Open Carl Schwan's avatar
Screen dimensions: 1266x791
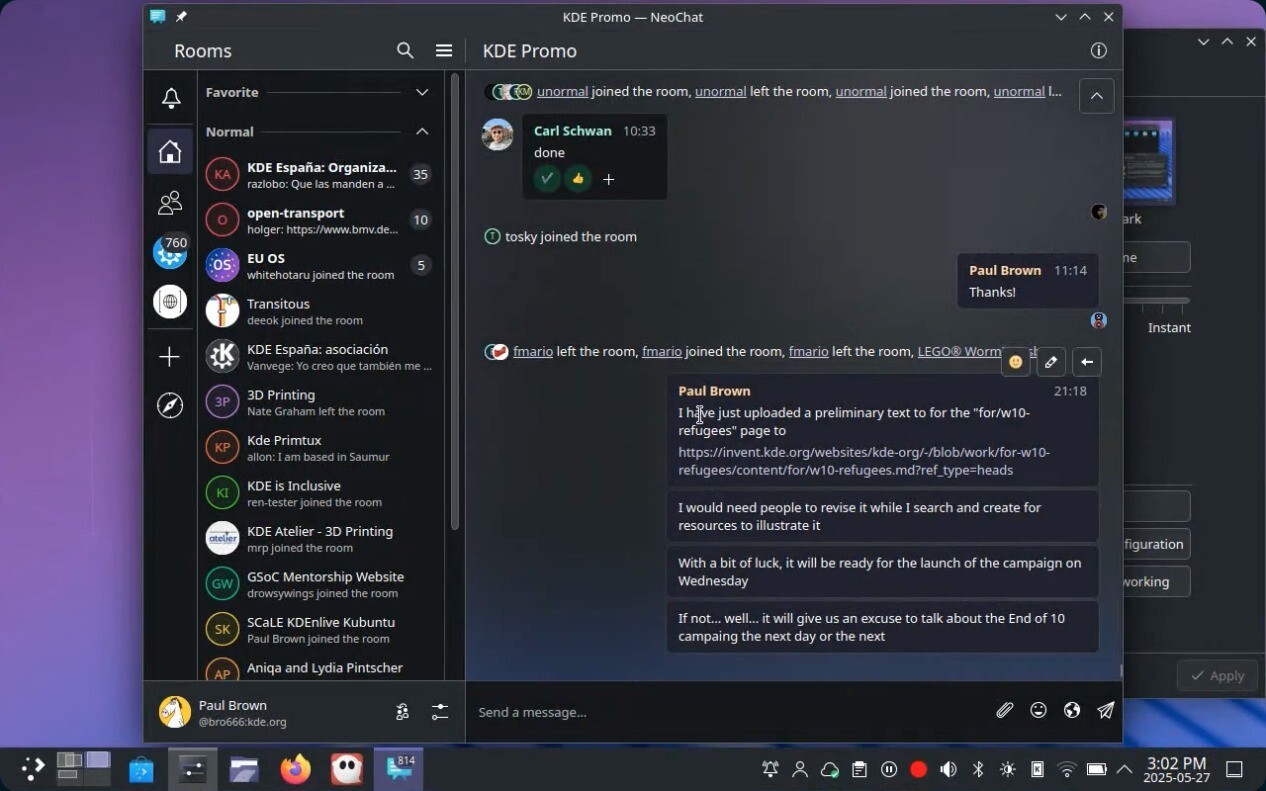click(x=498, y=134)
